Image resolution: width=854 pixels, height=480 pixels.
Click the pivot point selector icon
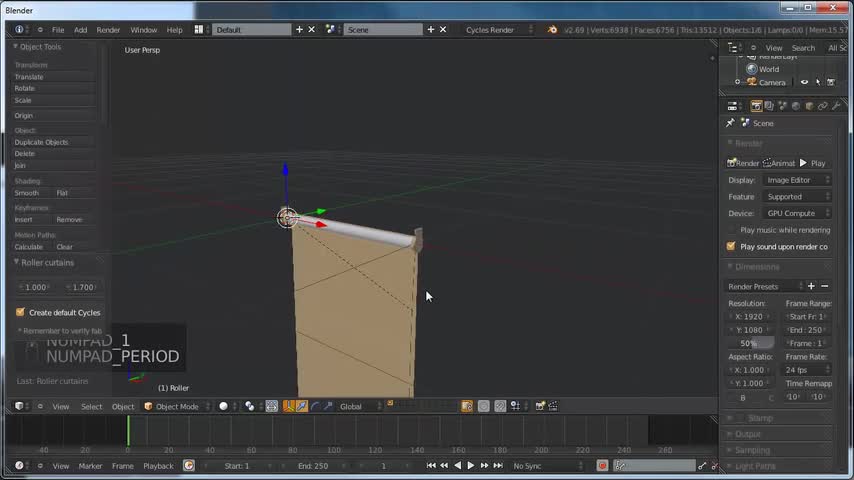click(x=249, y=406)
